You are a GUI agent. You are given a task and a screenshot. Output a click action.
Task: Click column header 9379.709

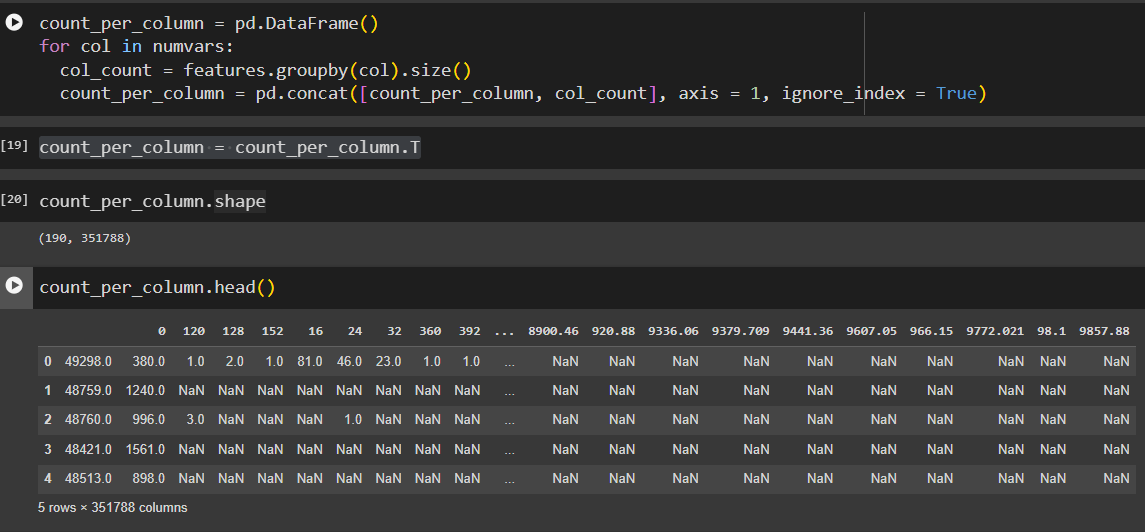[x=740, y=331]
